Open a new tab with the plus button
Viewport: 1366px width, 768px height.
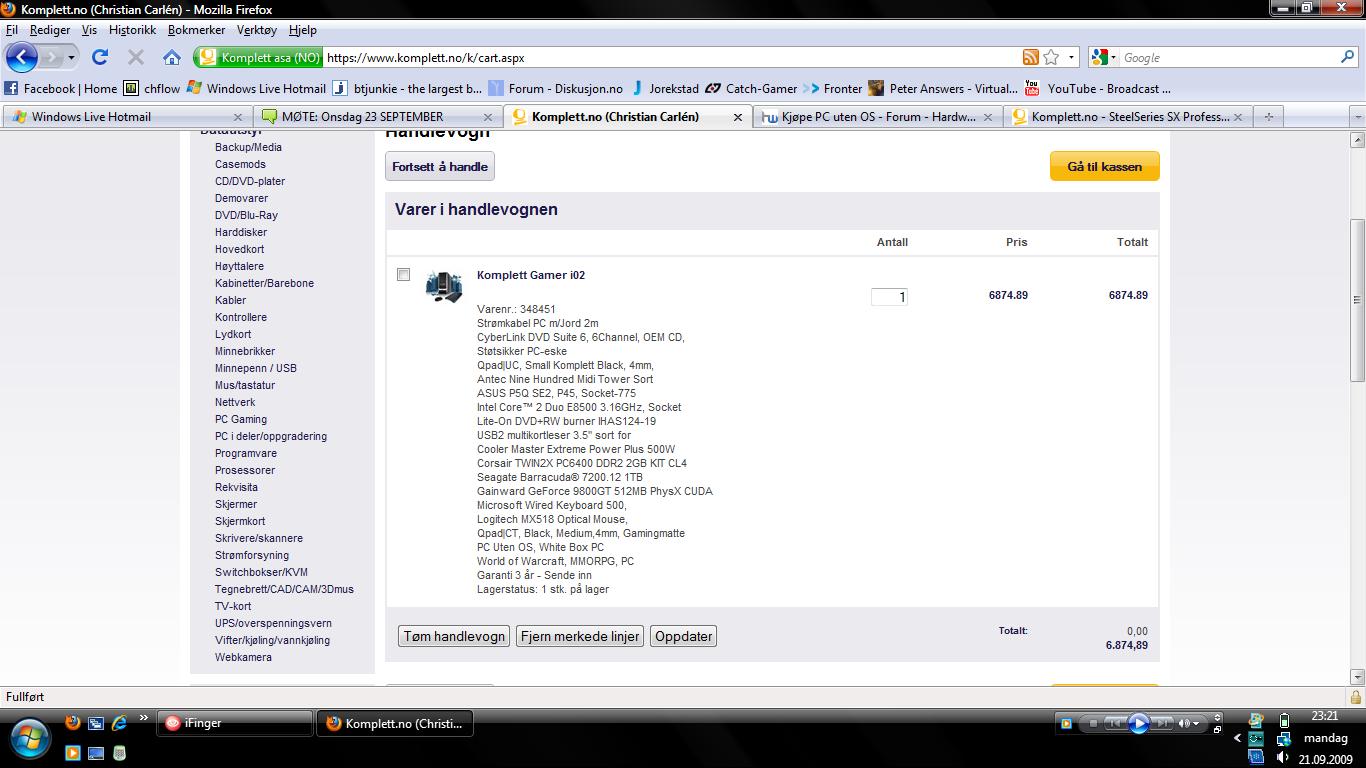1268,117
